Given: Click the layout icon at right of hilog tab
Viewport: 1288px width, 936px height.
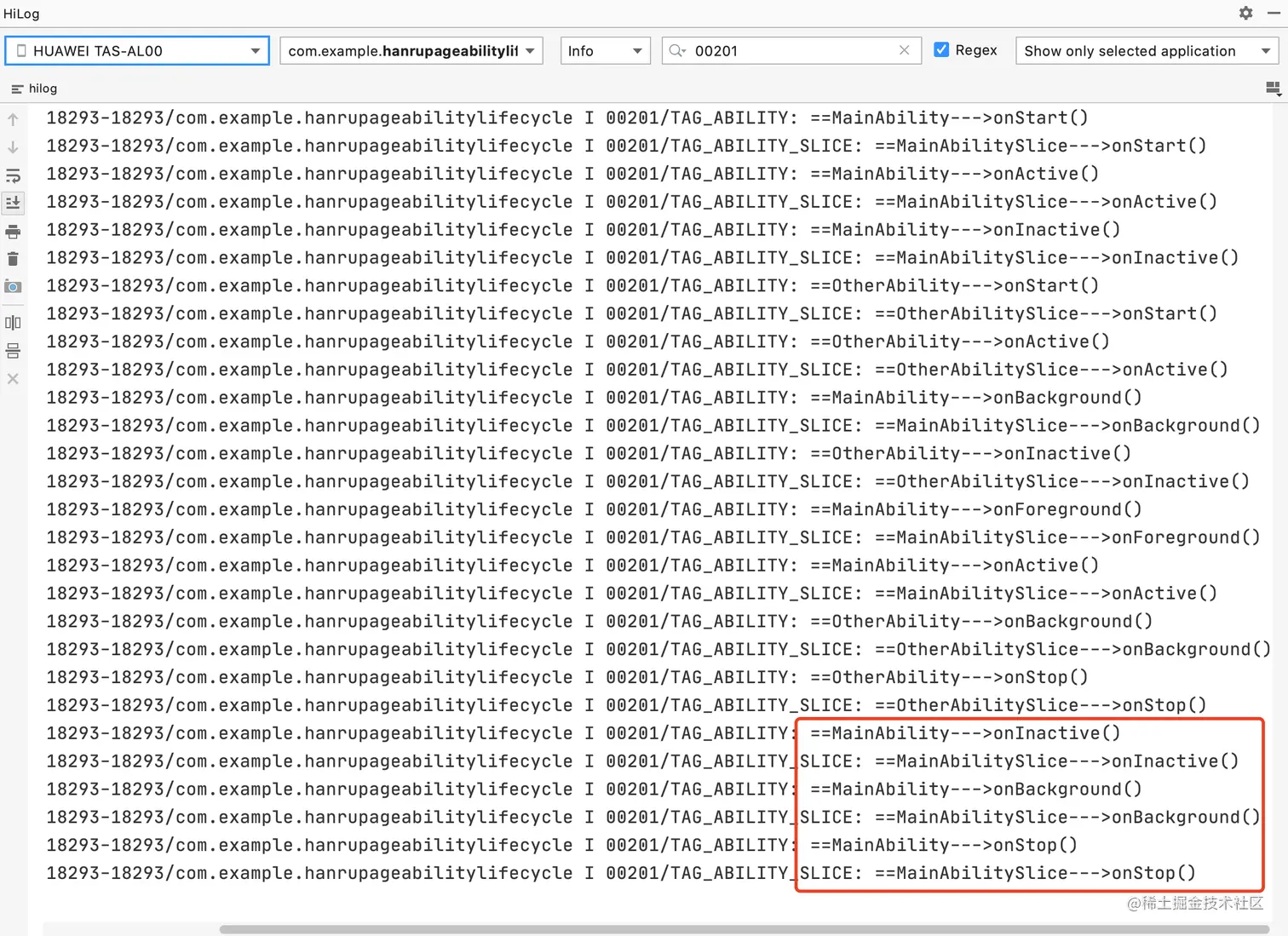Looking at the screenshot, I should tap(1274, 88).
